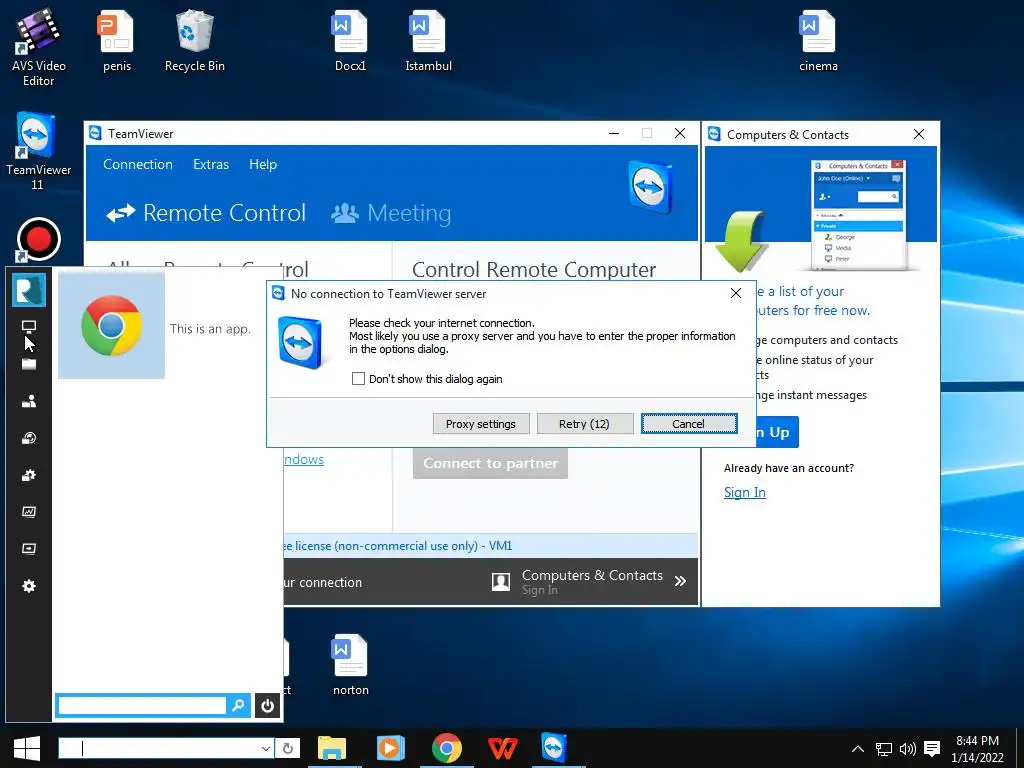Click the Chrome app tile in start menu
Viewport: 1024px width, 768px height.
coord(111,325)
